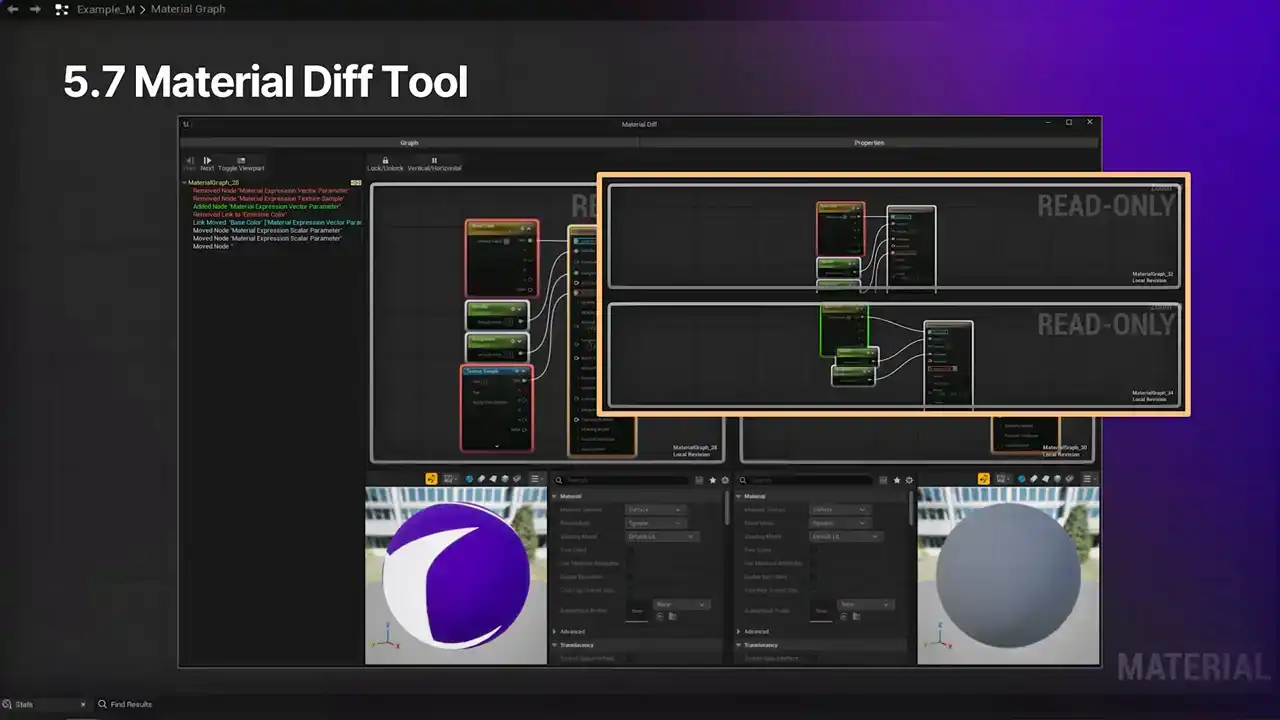Click the Next difference button

click(207, 162)
